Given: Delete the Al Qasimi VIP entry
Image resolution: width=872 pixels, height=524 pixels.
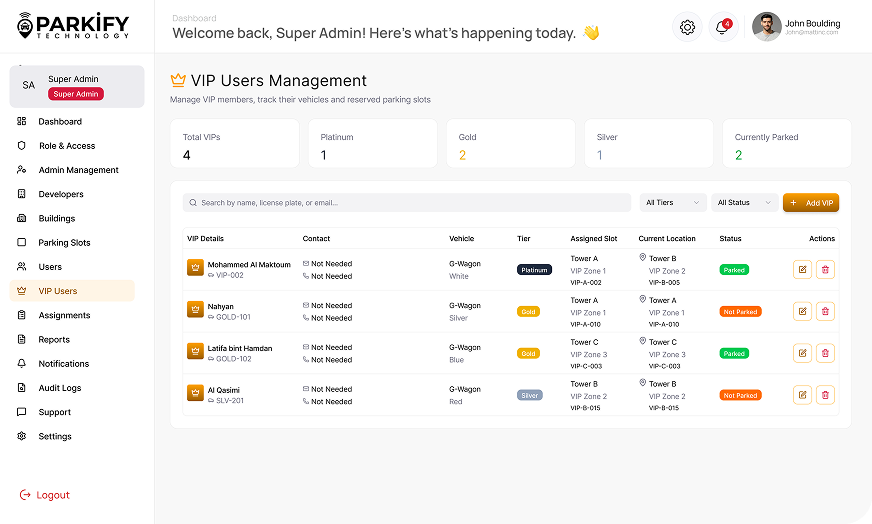Looking at the screenshot, I should 825,395.
